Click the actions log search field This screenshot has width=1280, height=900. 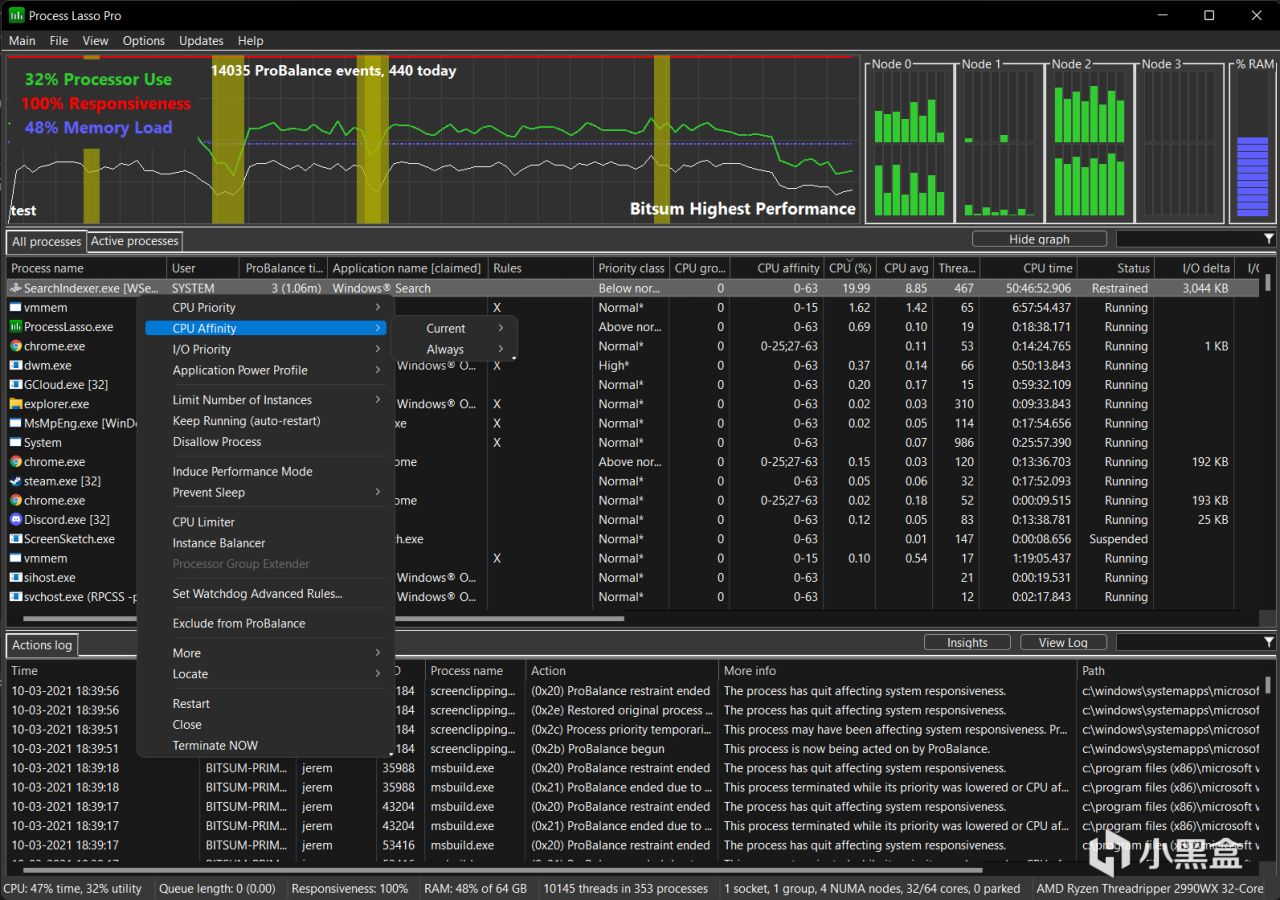1188,642
